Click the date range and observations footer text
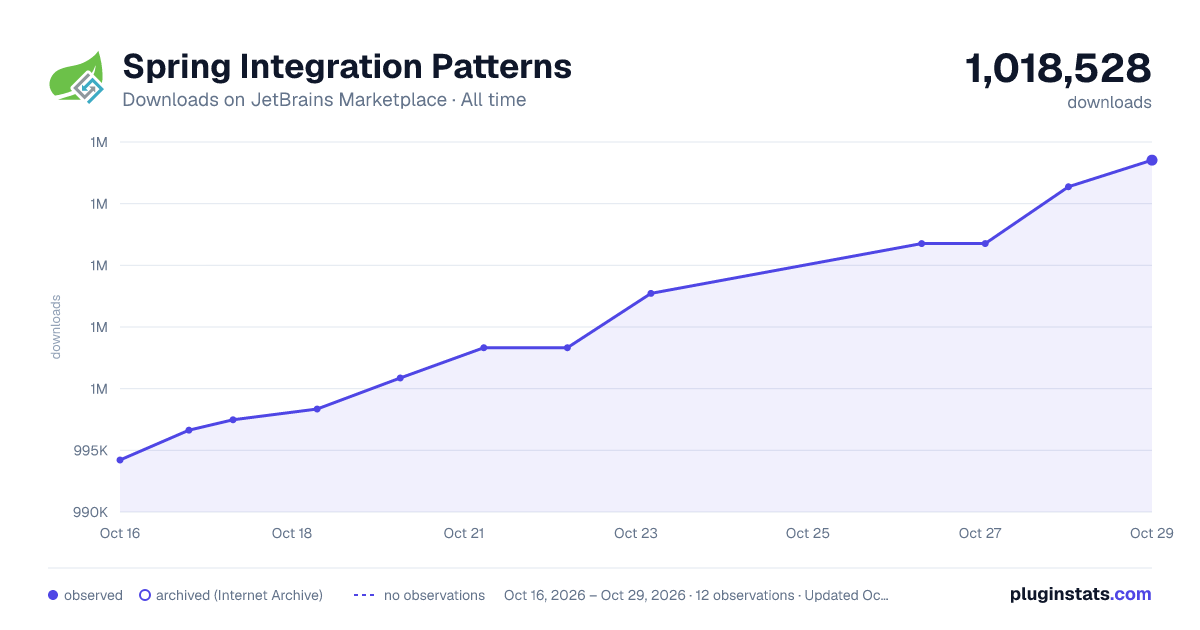Viewport: 1200px width, 630px height. pos(696,595)
